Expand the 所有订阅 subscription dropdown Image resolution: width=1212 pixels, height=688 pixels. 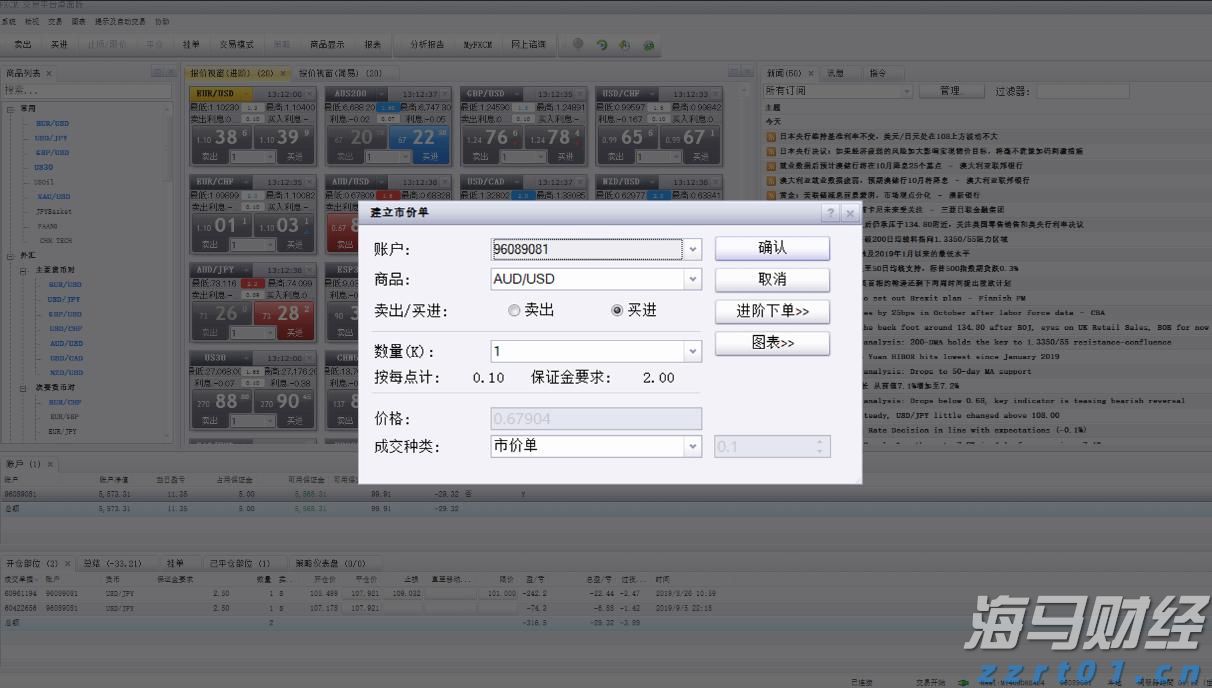click(x=905, y=89)
